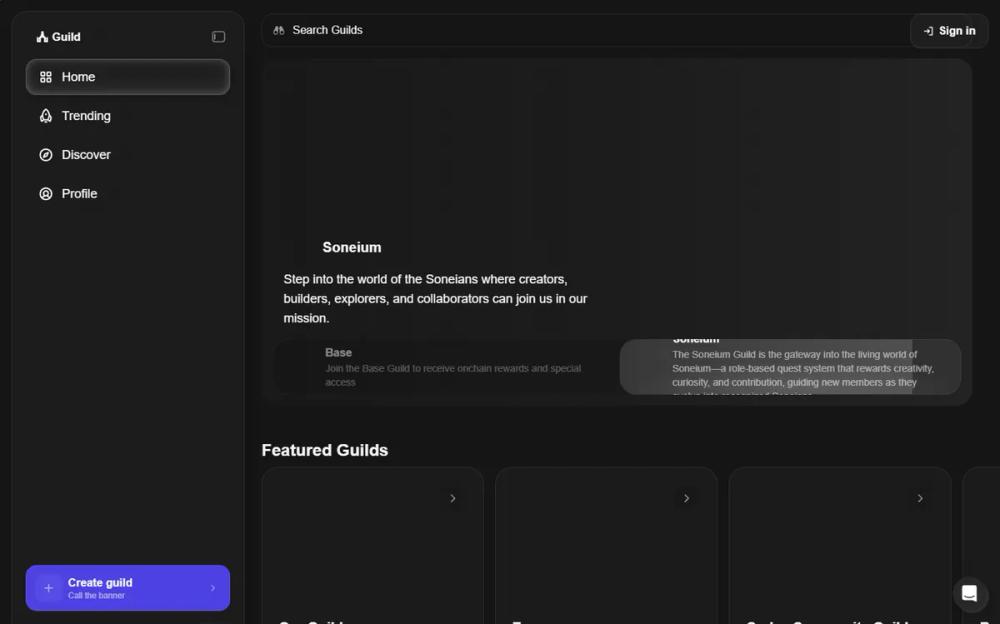Open the chat support bubble icon
The image size is (1000, 624).
[x=969, y=594]
